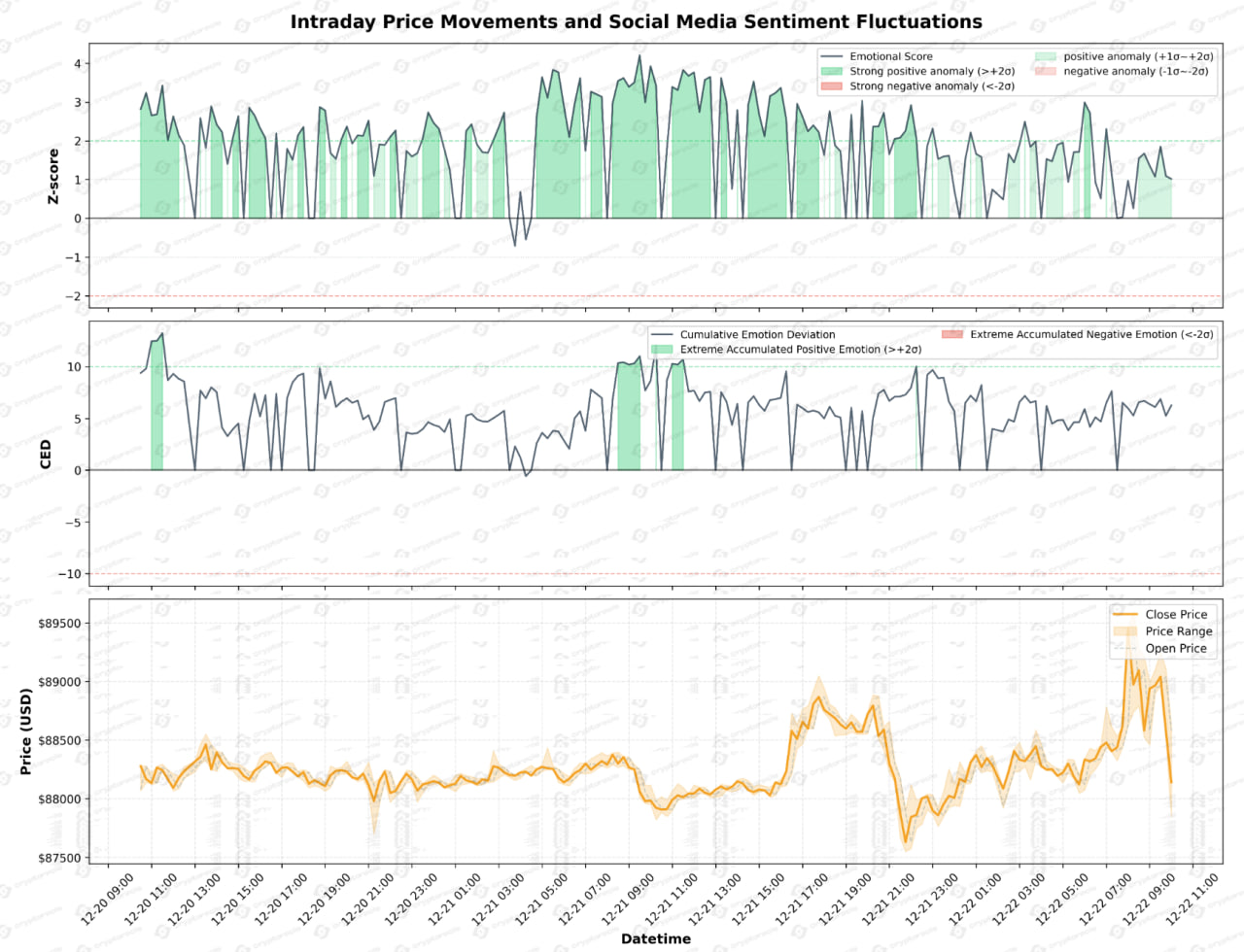
Task: Select the Open Price legend entry
Action: tap(1175, 648)
